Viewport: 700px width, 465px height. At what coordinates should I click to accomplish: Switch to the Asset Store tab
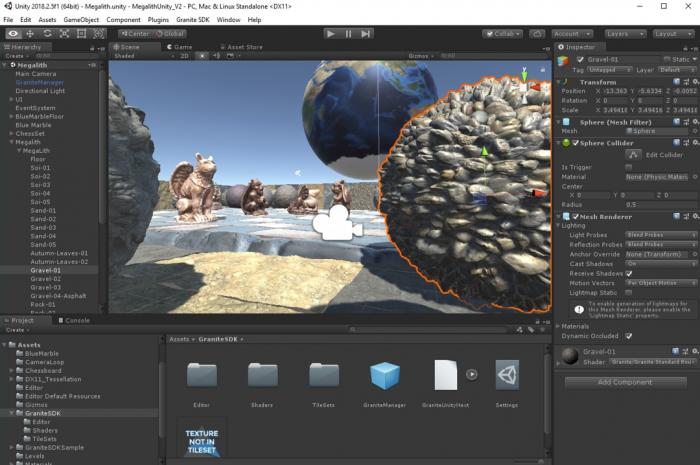point(242,47)
